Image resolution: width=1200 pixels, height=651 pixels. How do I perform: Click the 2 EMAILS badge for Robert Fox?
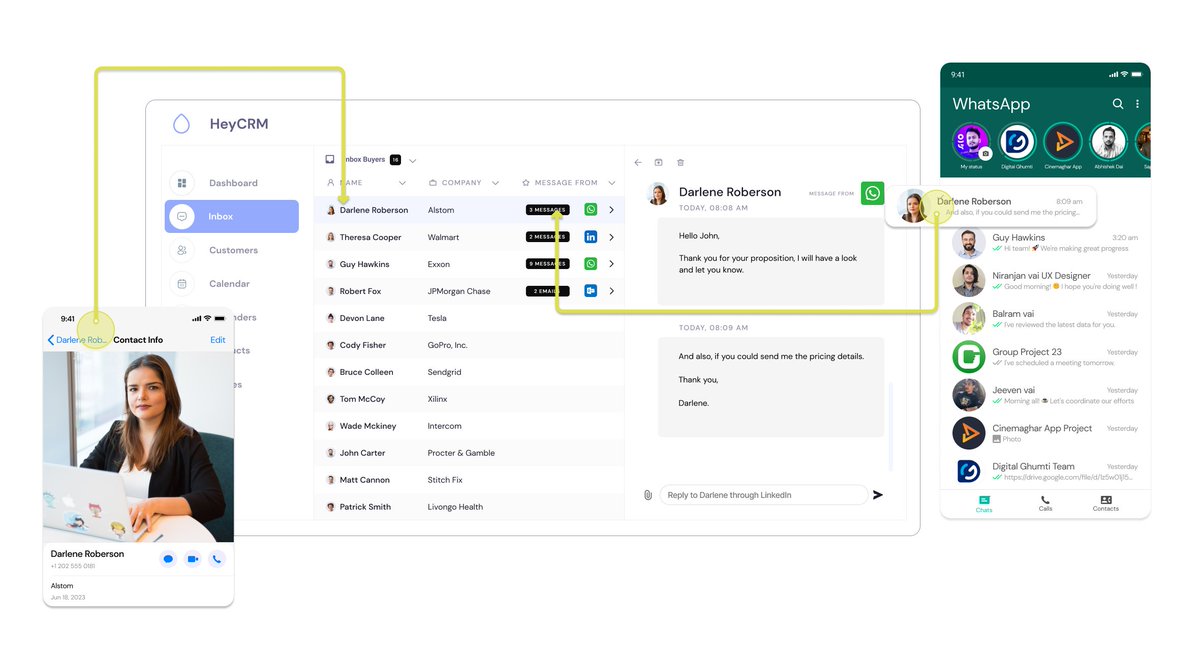pyautogui.click(x=548, y=291)
